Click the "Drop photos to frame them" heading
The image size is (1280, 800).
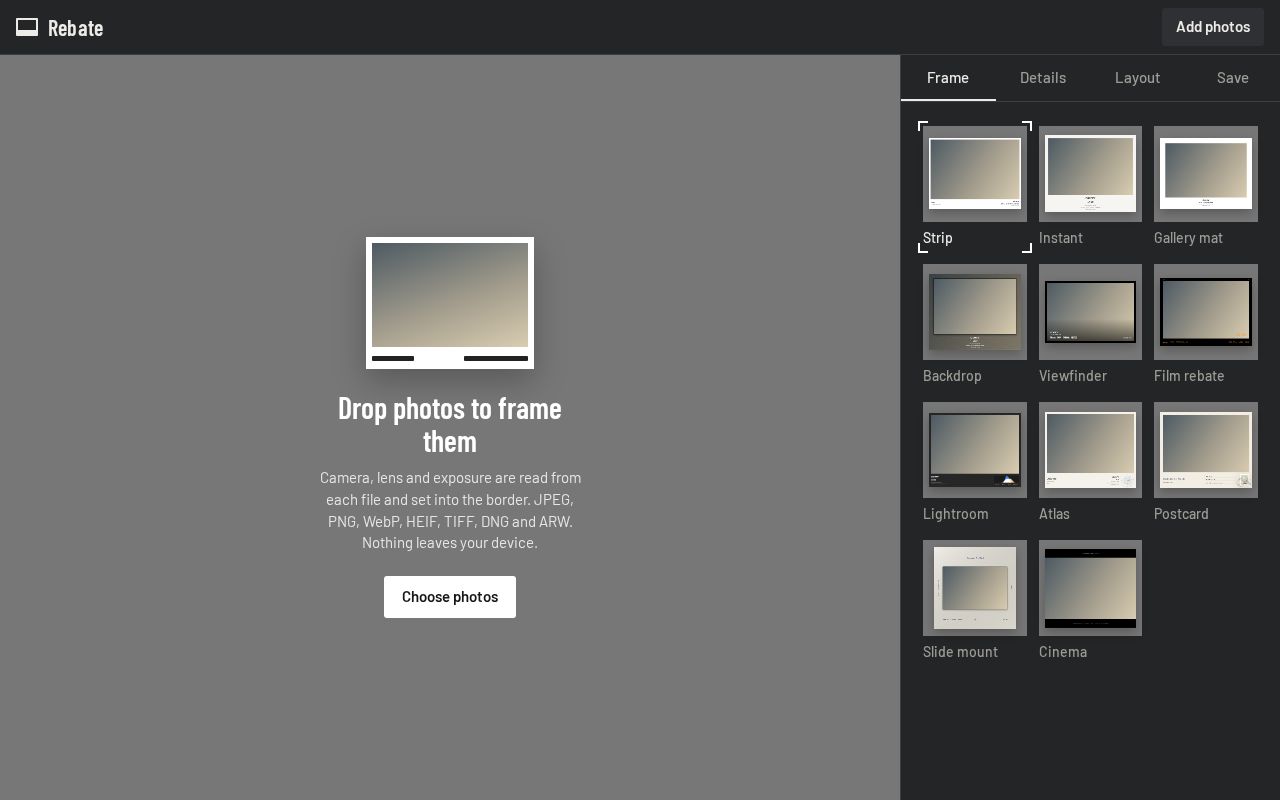(x=450, y=424)
